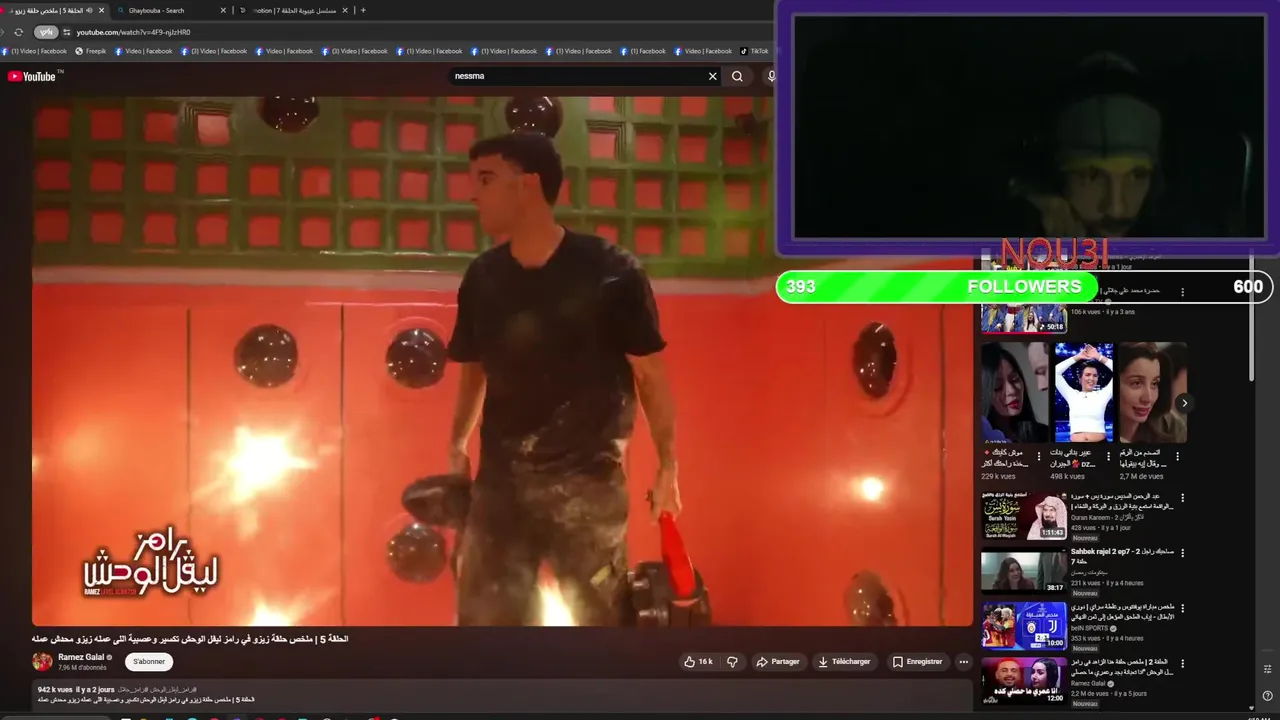The width and height of the screenshot is (1280, 720).
Task: Open the beIN SPORTS match summary thumbnail
Action: 1024,627
